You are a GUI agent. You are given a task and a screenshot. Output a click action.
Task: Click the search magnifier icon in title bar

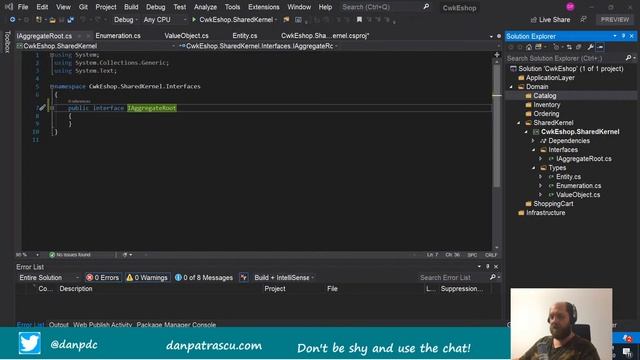click(426, 7)
